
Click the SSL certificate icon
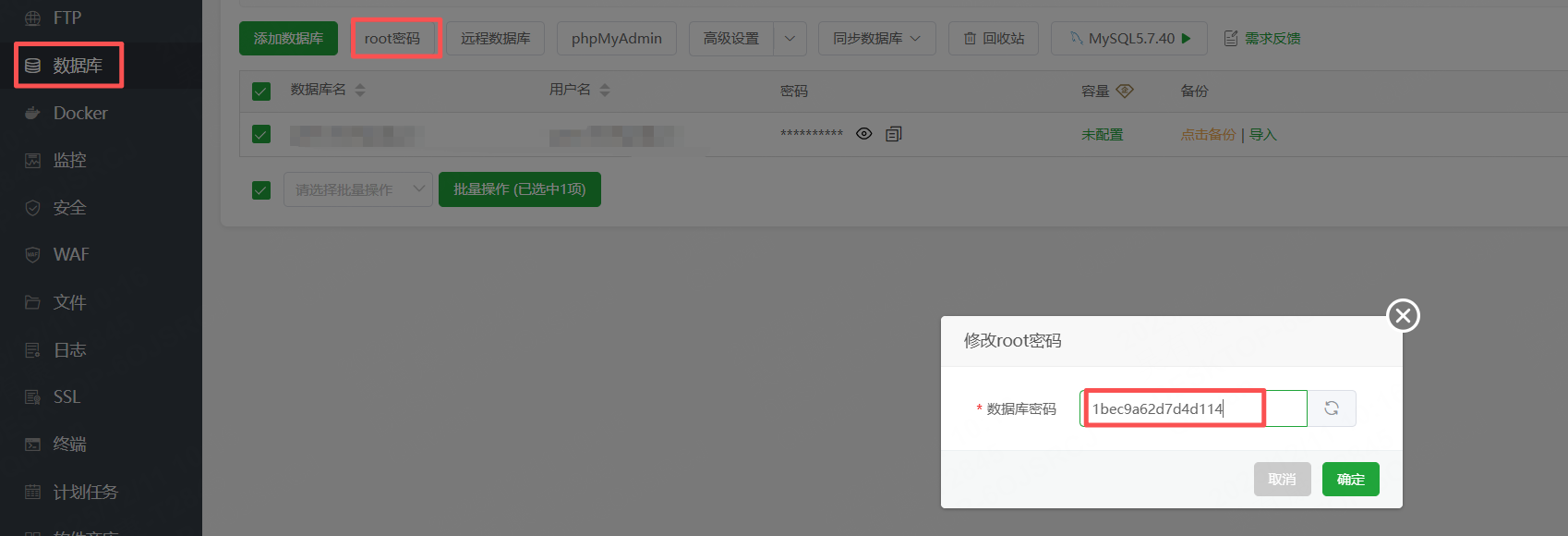[32, 396]
